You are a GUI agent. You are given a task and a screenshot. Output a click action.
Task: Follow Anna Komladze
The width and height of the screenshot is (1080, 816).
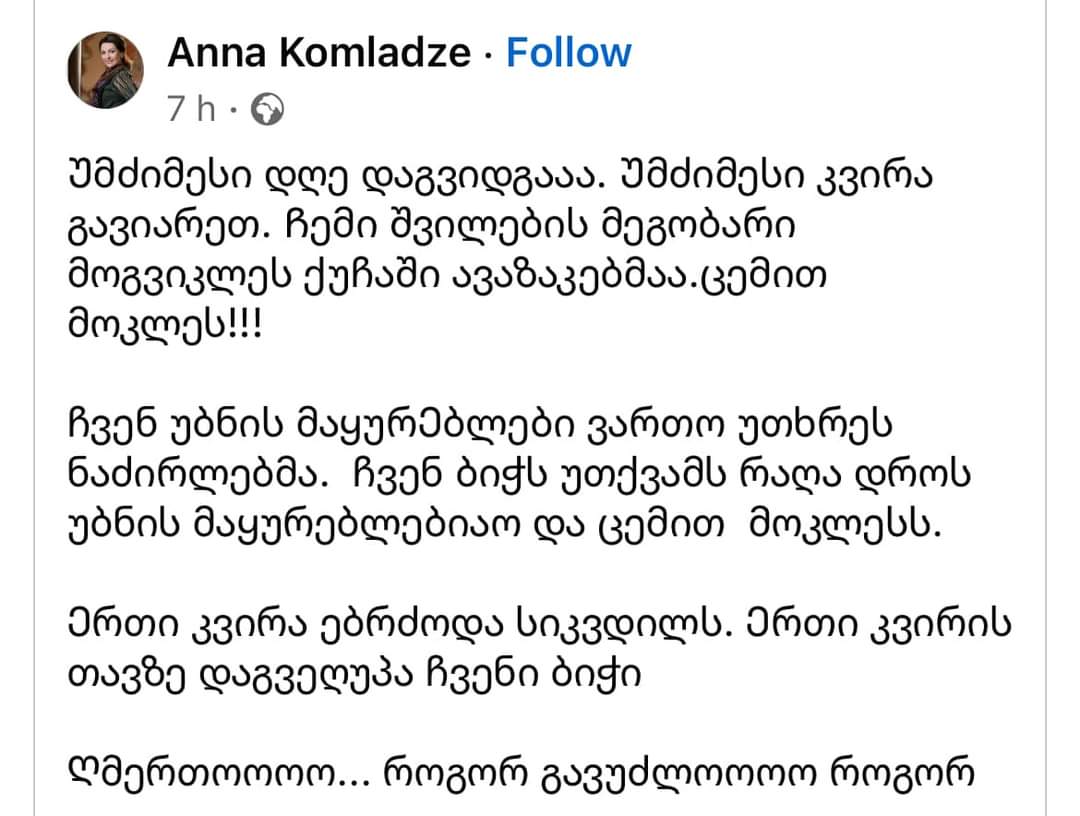(568, 53)
